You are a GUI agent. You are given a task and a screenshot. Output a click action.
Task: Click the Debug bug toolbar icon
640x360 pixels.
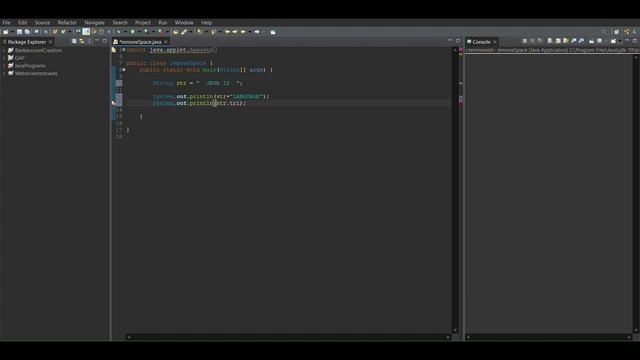[x=119, y=32]
